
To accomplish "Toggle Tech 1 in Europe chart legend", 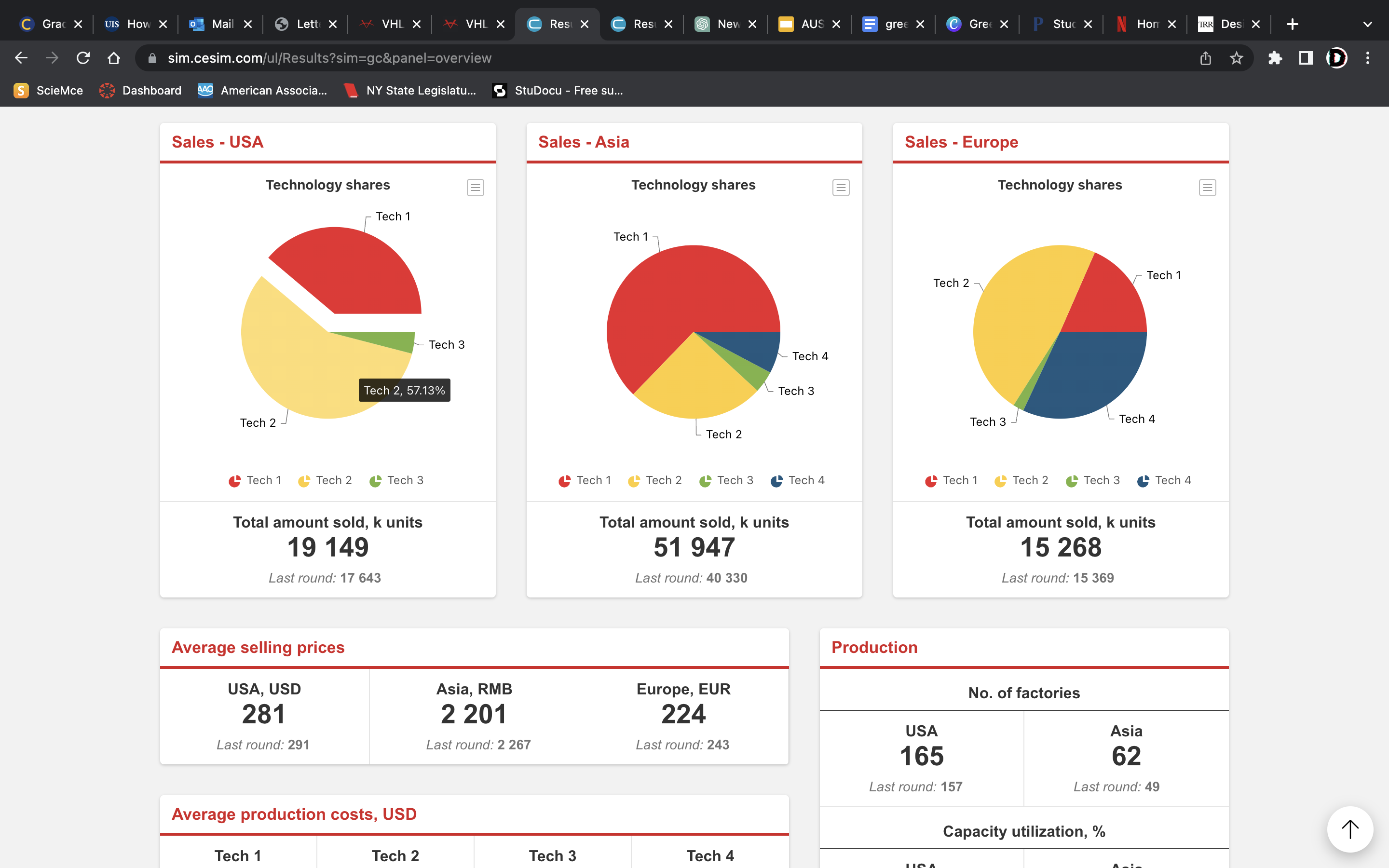I will tap(951, 480).
